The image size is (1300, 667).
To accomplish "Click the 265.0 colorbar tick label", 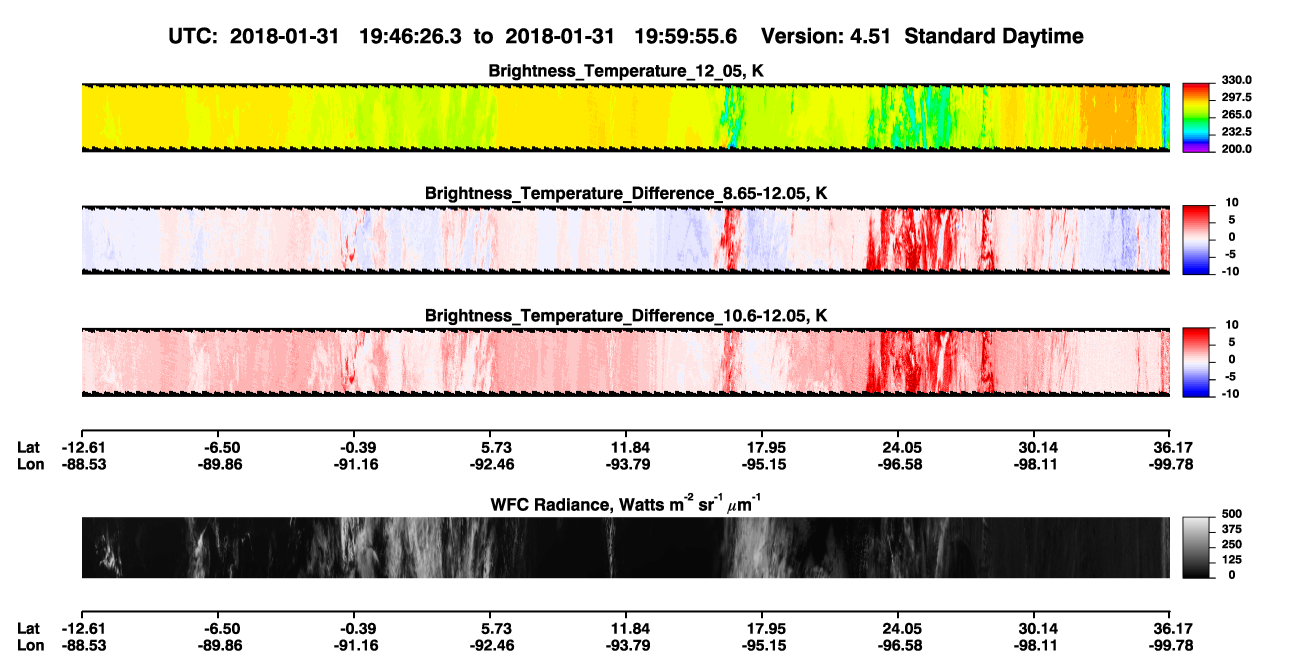I will coord(1235,114).
